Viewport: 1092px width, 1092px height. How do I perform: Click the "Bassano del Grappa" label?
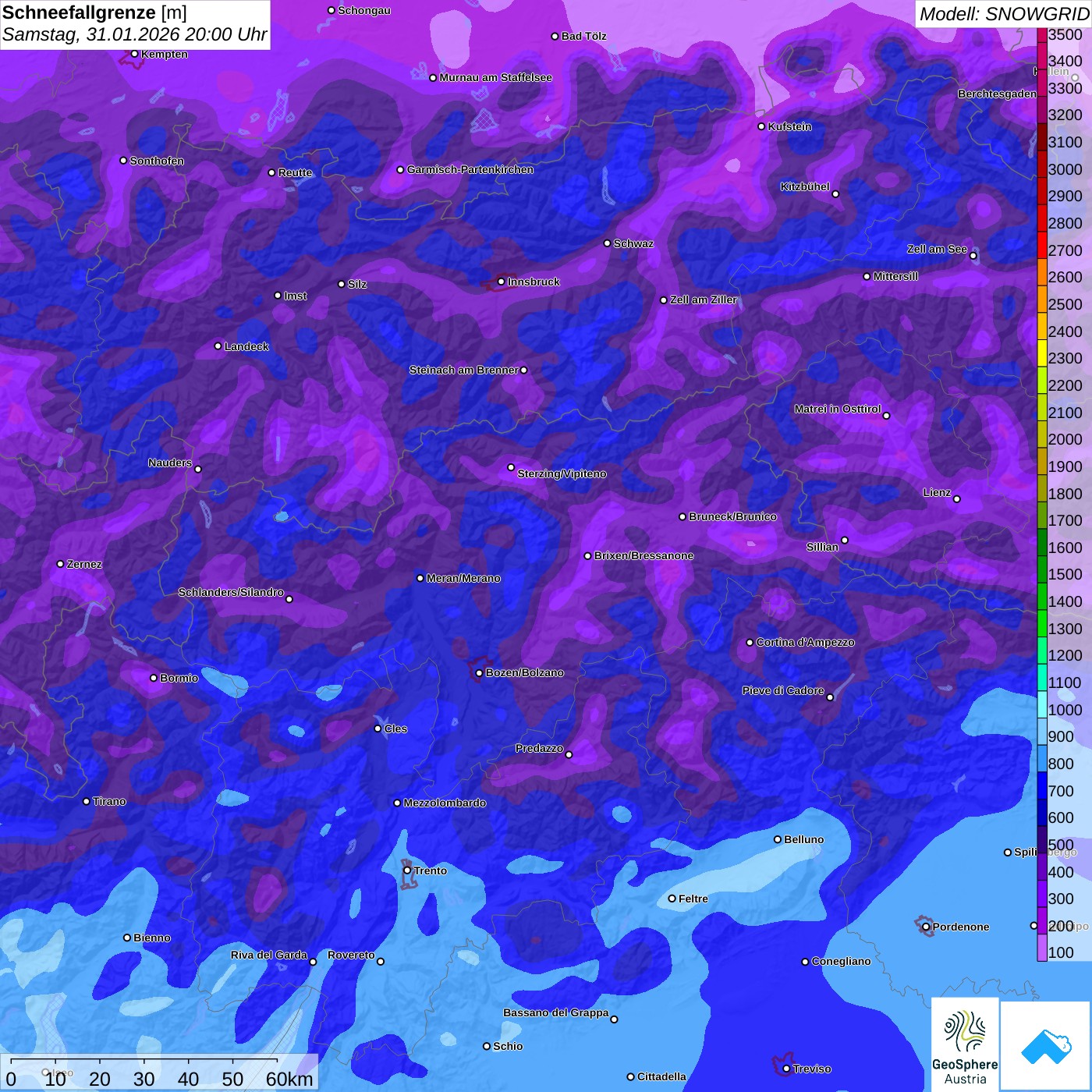(556, 1012)
